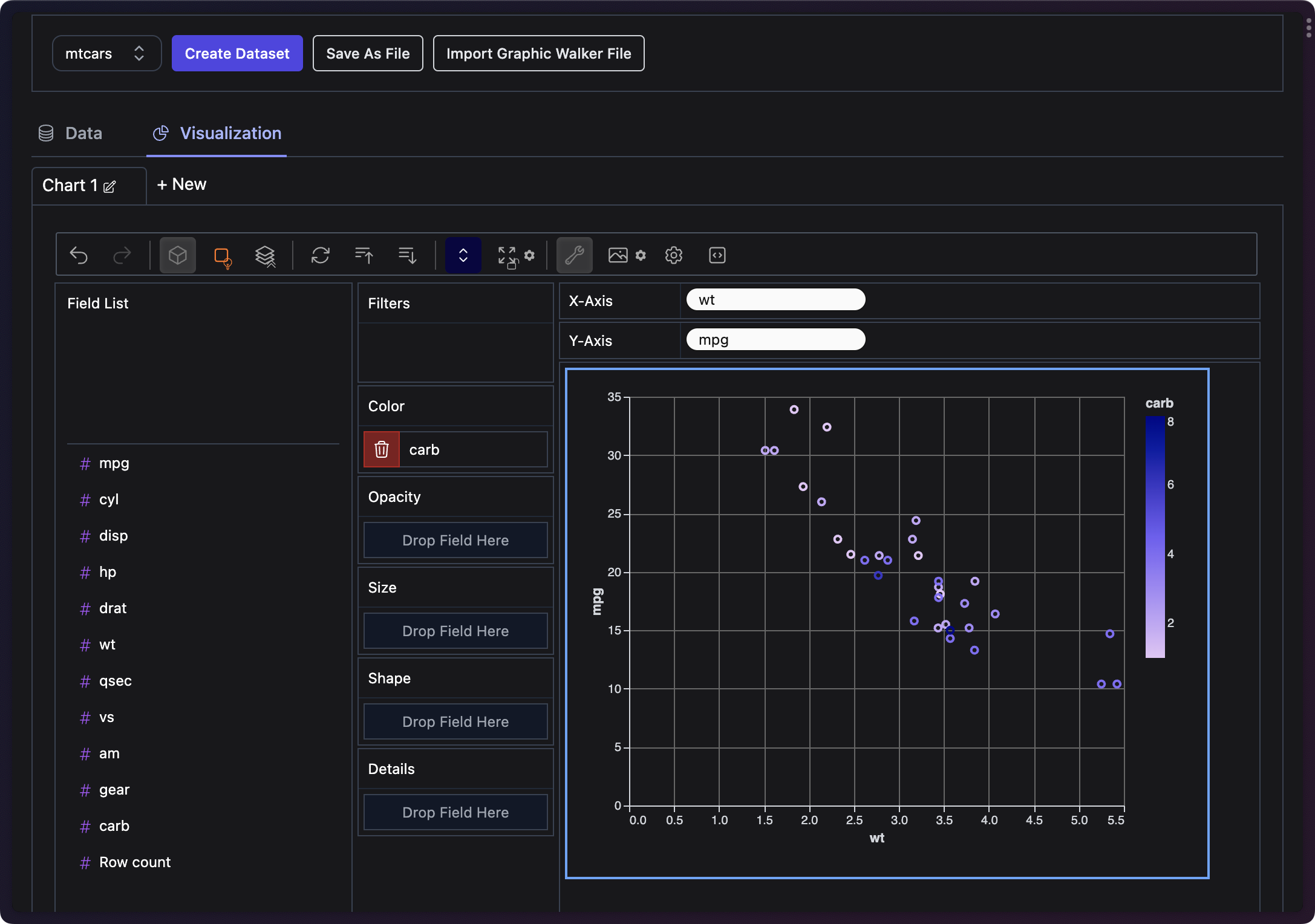
Task: Switch to the Data tab
Action: pos(71,133)
